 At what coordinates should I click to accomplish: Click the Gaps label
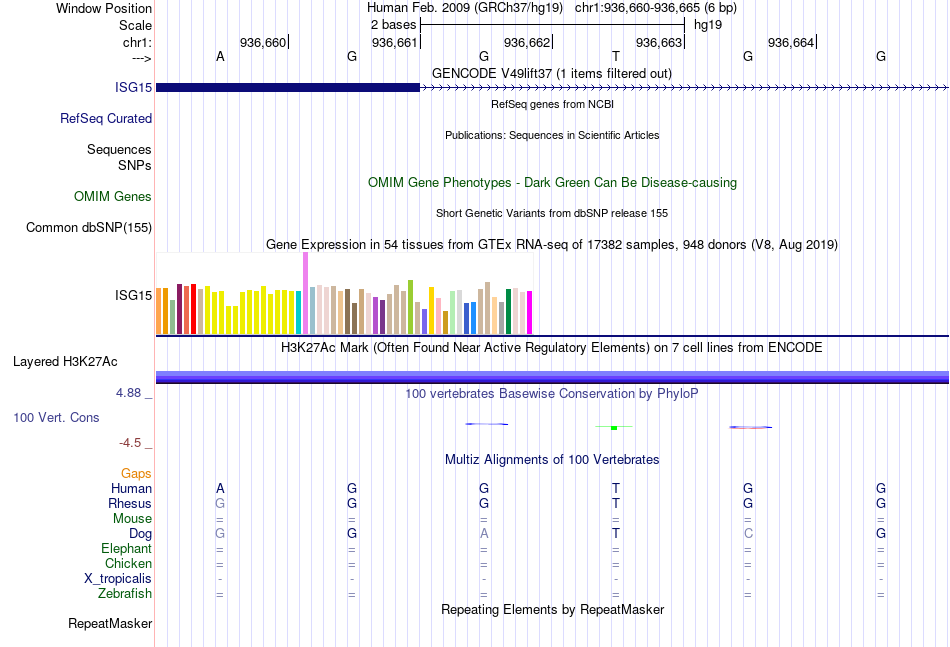click(136, 473)
